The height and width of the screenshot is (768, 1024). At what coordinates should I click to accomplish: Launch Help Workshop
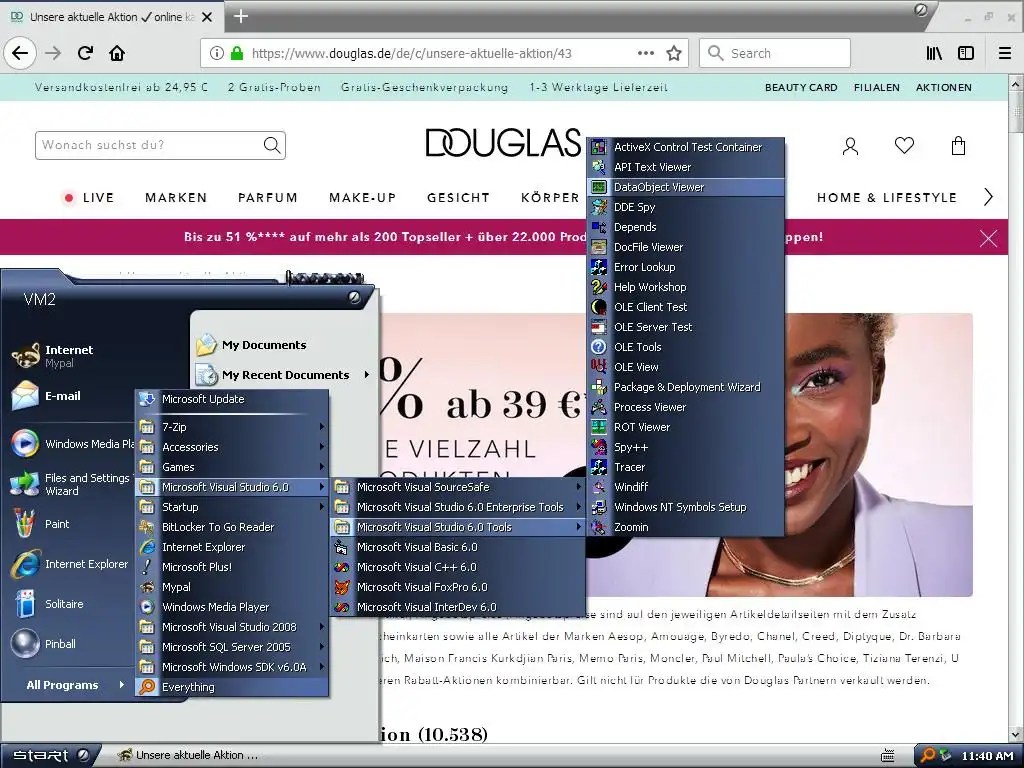tap(685, 287)
